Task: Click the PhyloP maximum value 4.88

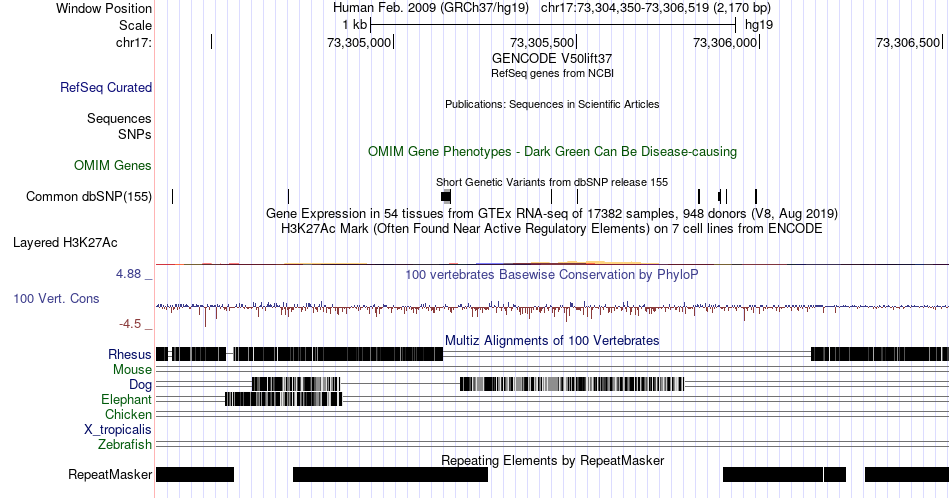Action: [x=128, y=274]
